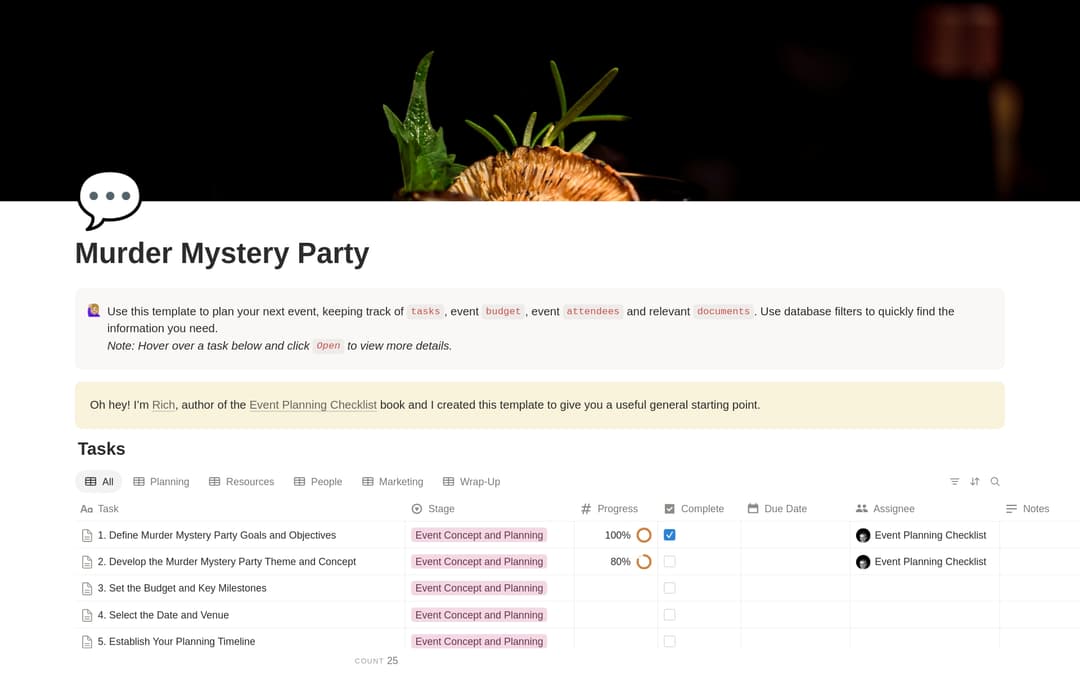Open the Event Planning Checklist book link
Viewport: 1080px width, 674px height.
coord(313,405)
